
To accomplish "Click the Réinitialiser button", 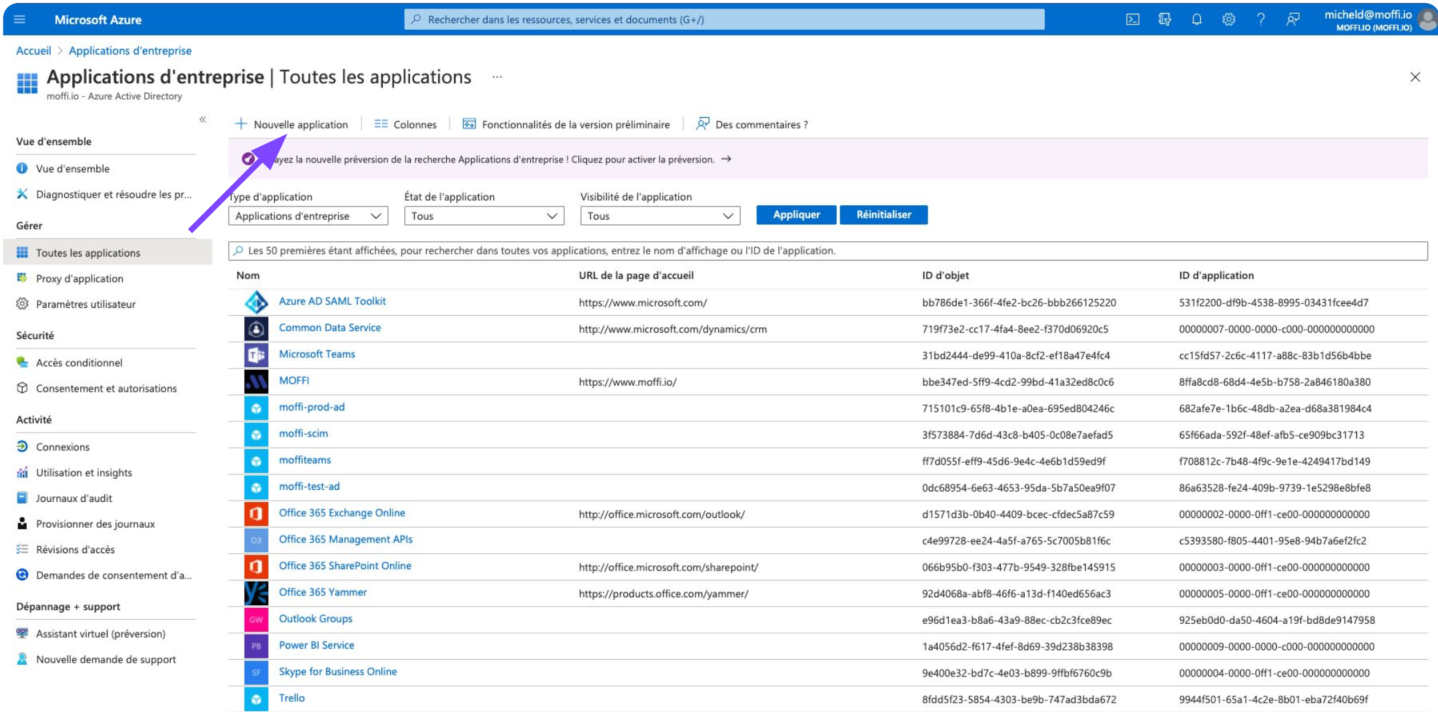I will tap(884, 215).
